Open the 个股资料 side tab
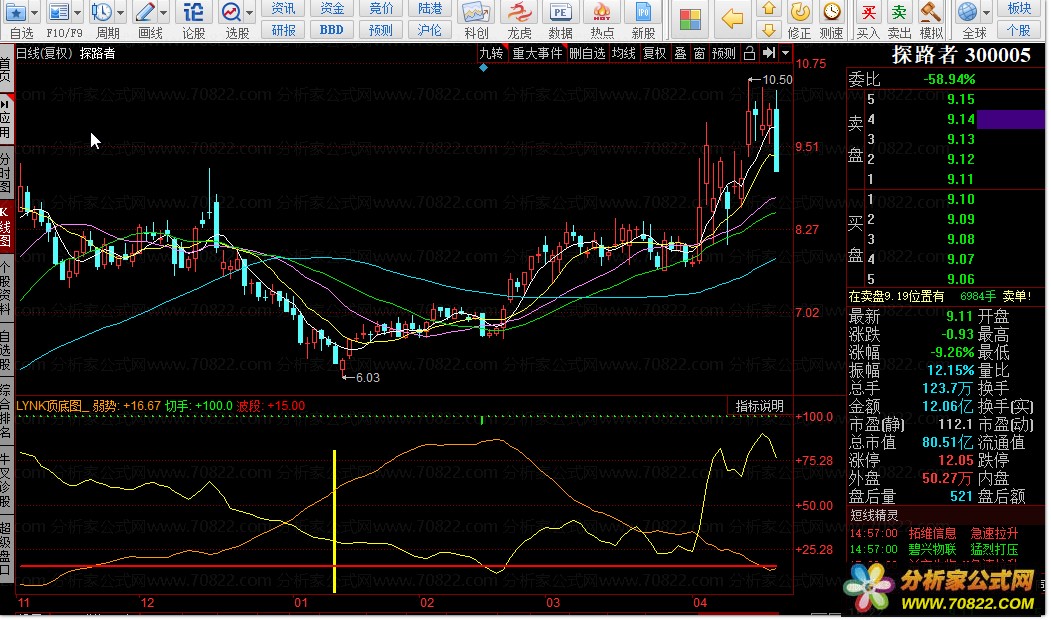 tap(6, 289)
